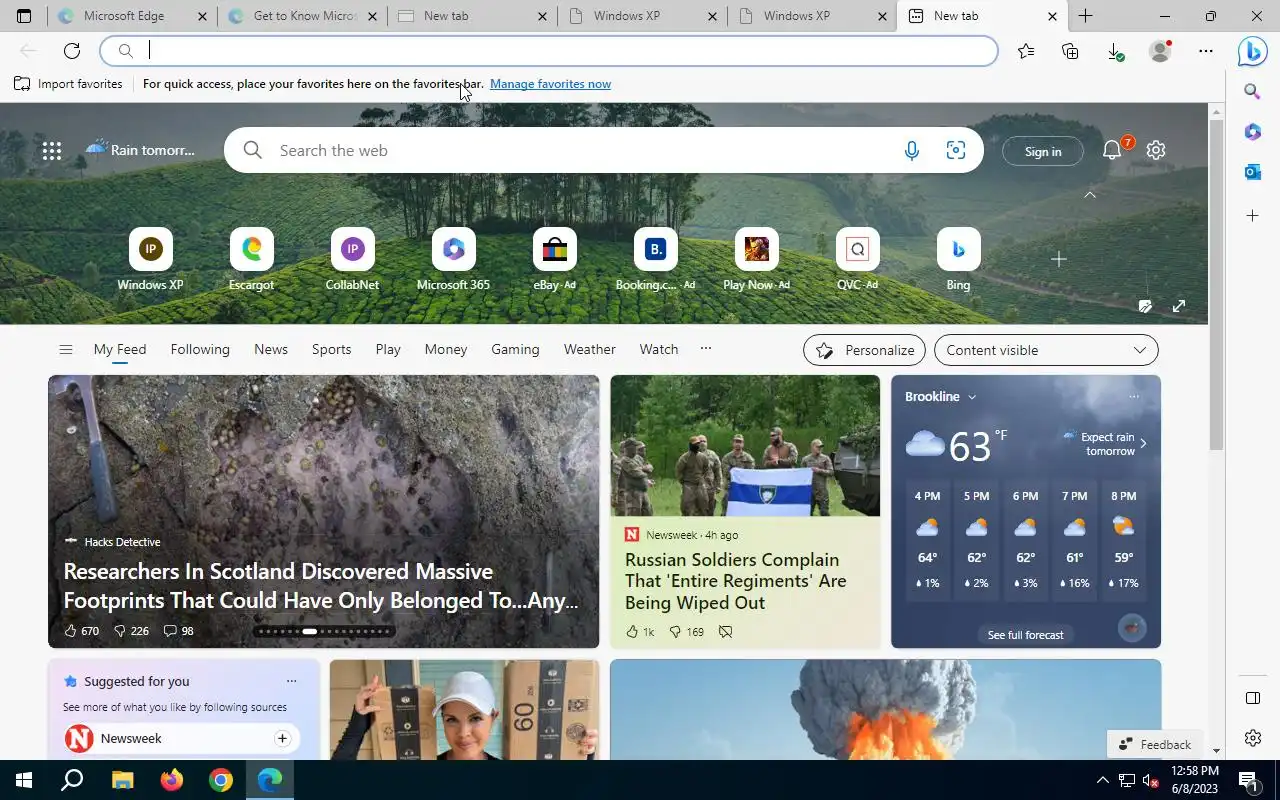Click the Sign in button
This screenshot has height=800, width=1280.
point(1043,151)
